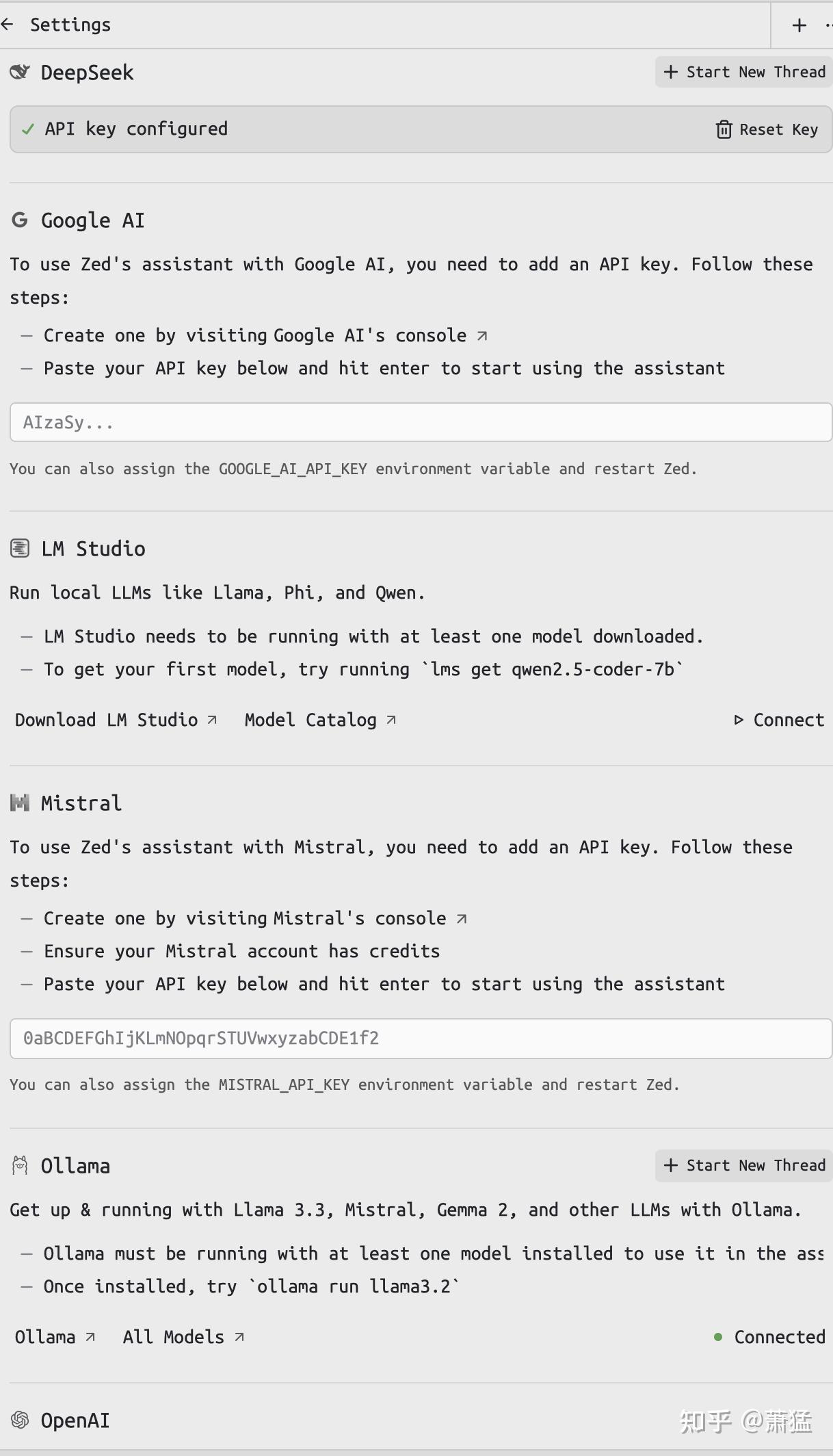Click the back arrow beside Settings
Viewport: 833px width, 1456px height.
tap(8, 25)
